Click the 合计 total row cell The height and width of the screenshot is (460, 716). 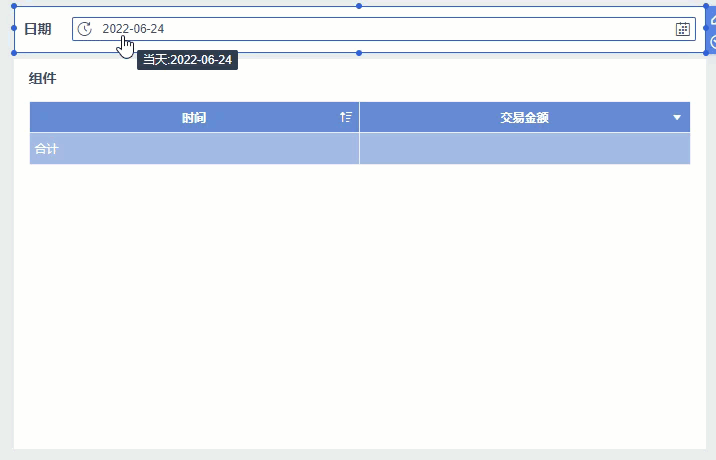[x=194, y=148]
